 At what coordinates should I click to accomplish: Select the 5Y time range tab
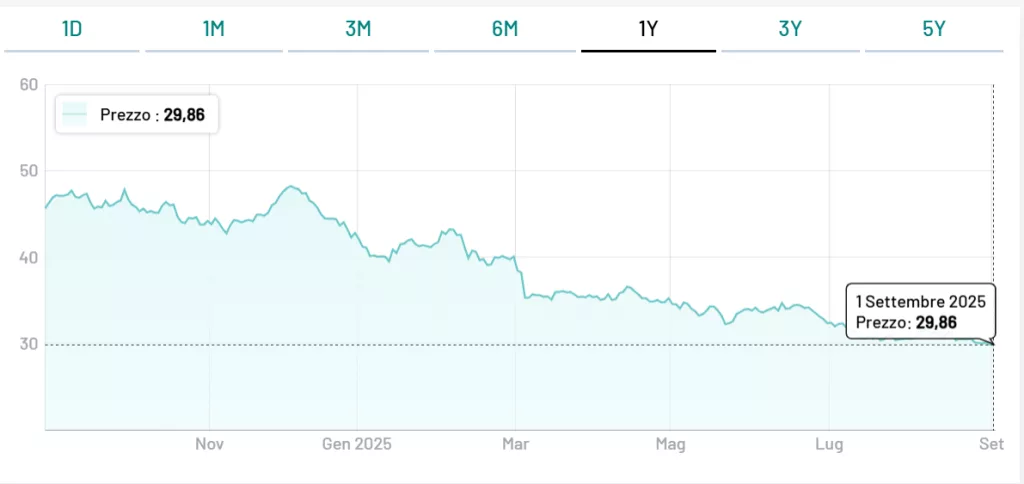pyautogui.click(x=934, y=29)
